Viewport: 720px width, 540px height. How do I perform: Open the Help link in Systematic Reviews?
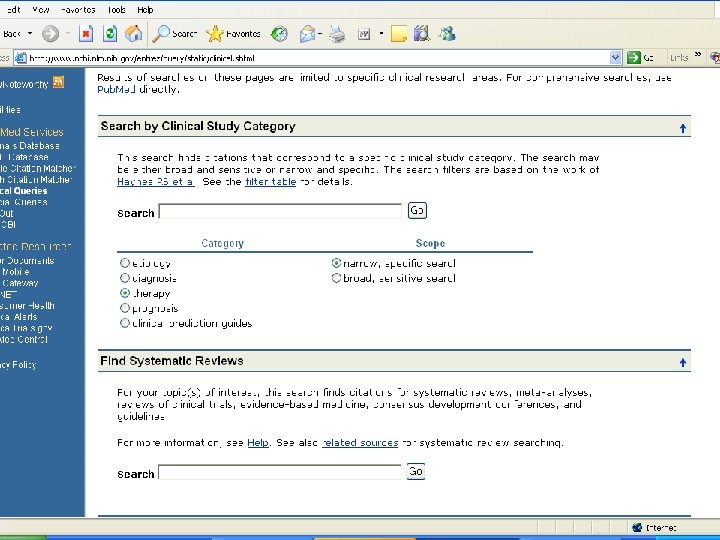click(258, 443)
